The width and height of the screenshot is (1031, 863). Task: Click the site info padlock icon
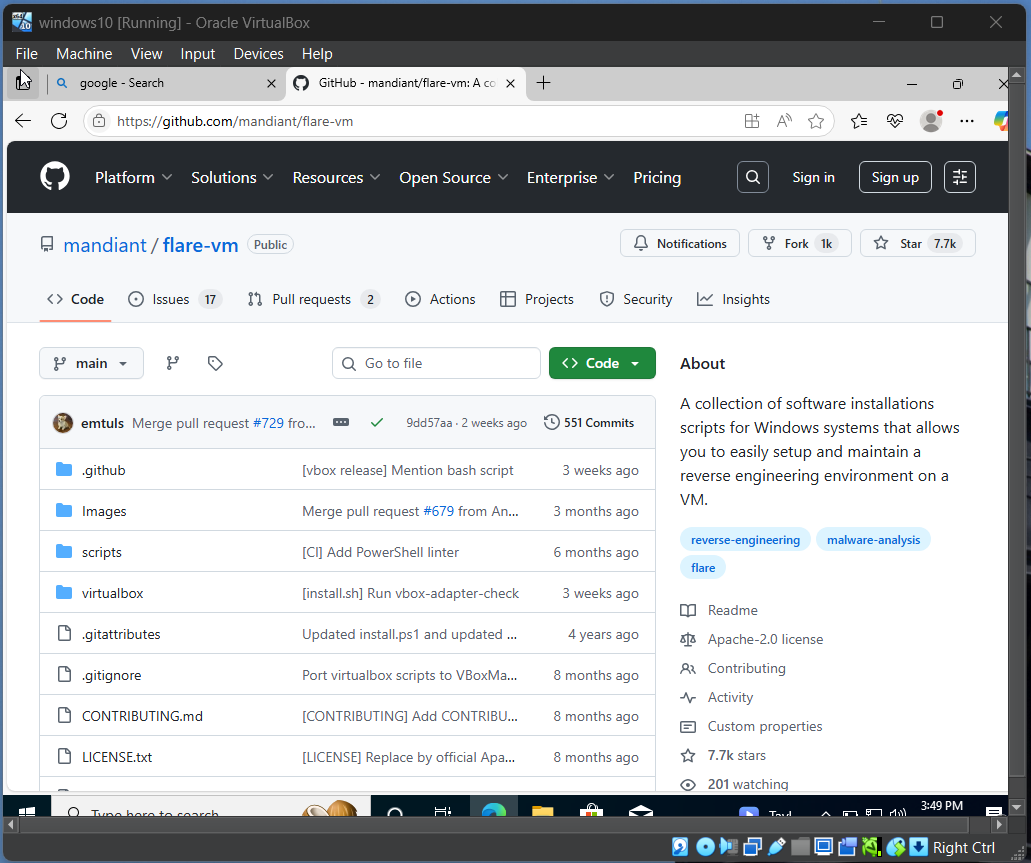[x=99, y=121]
